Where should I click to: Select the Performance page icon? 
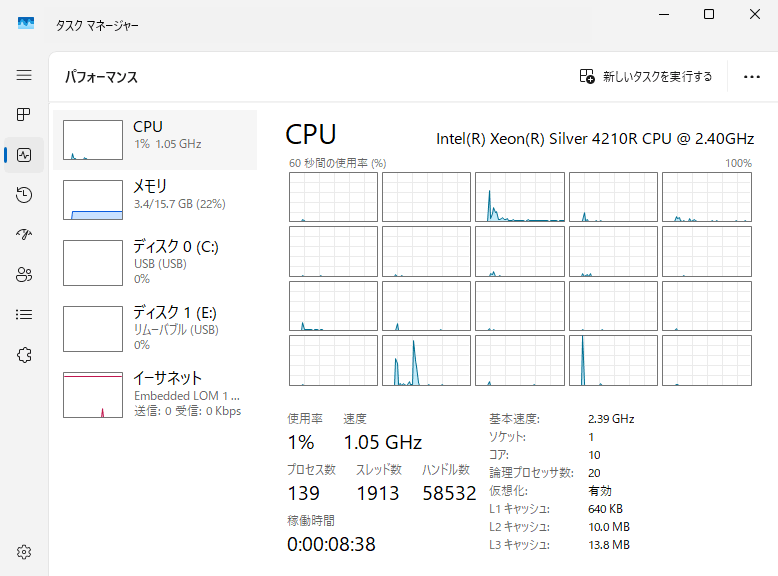tap(24, 155)
